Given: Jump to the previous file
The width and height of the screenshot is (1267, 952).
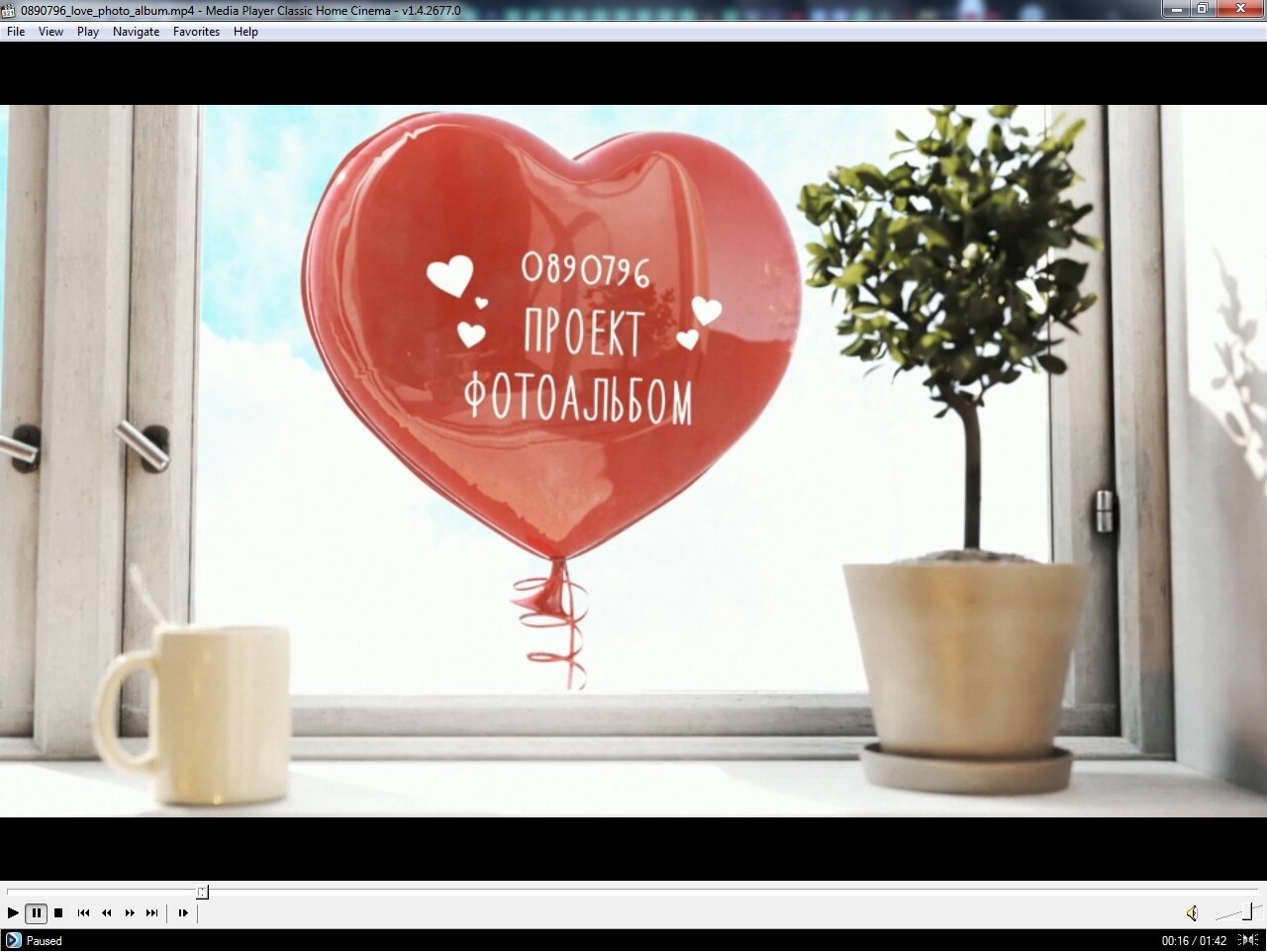Looking at the screenshot, I should 83,913.
